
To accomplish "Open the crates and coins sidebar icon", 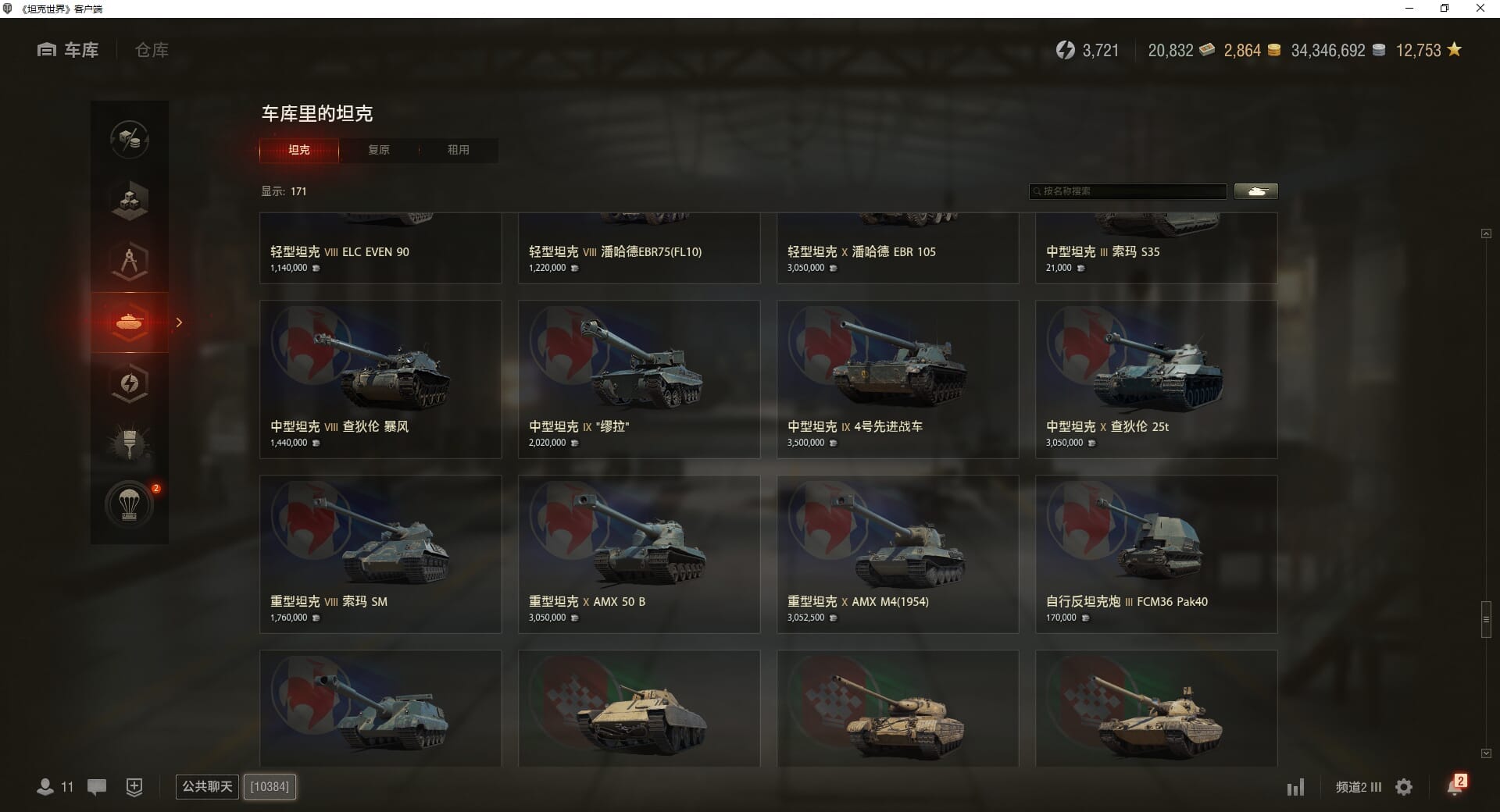I will pos(130,140).
